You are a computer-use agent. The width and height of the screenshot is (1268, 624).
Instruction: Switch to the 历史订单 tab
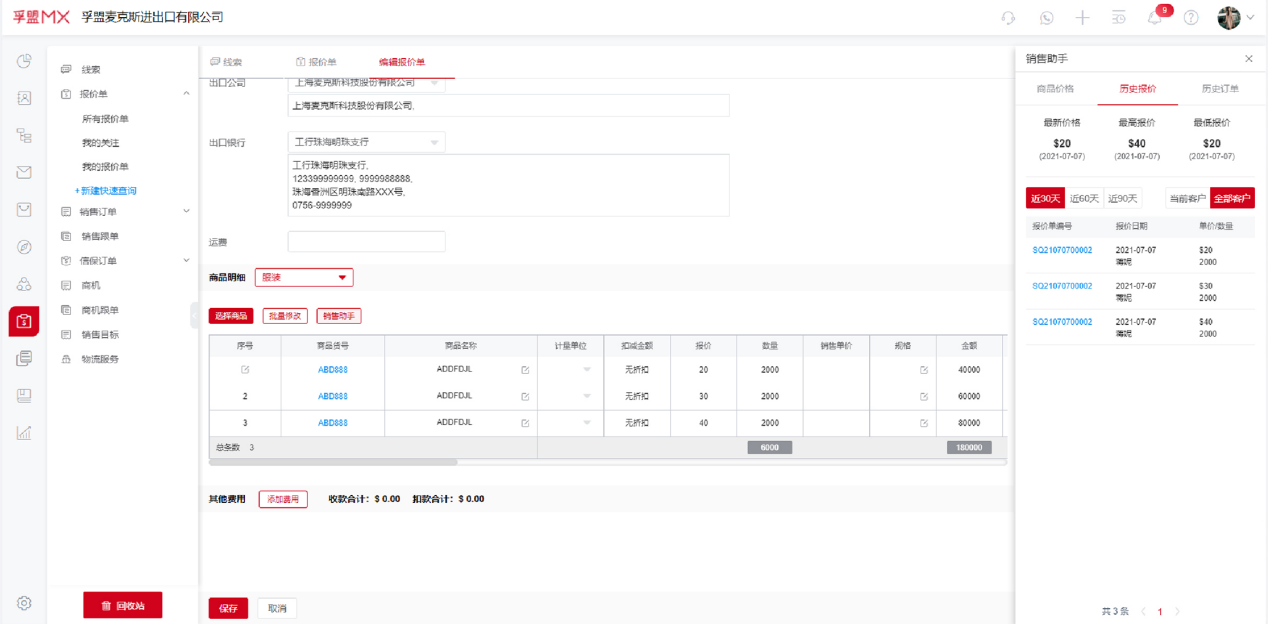pos(1219,89)
